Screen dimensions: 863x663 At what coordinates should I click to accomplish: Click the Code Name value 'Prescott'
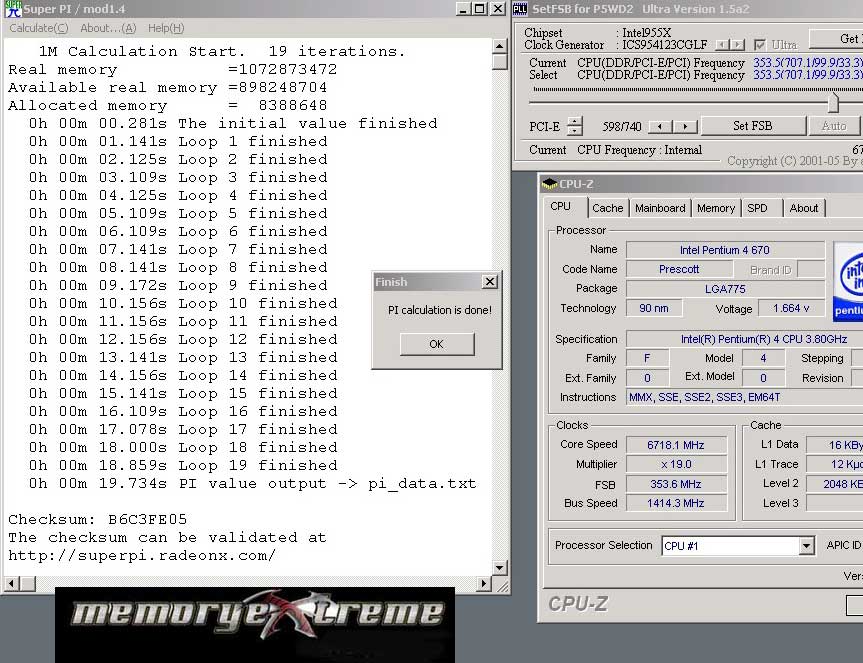[679, 269]
